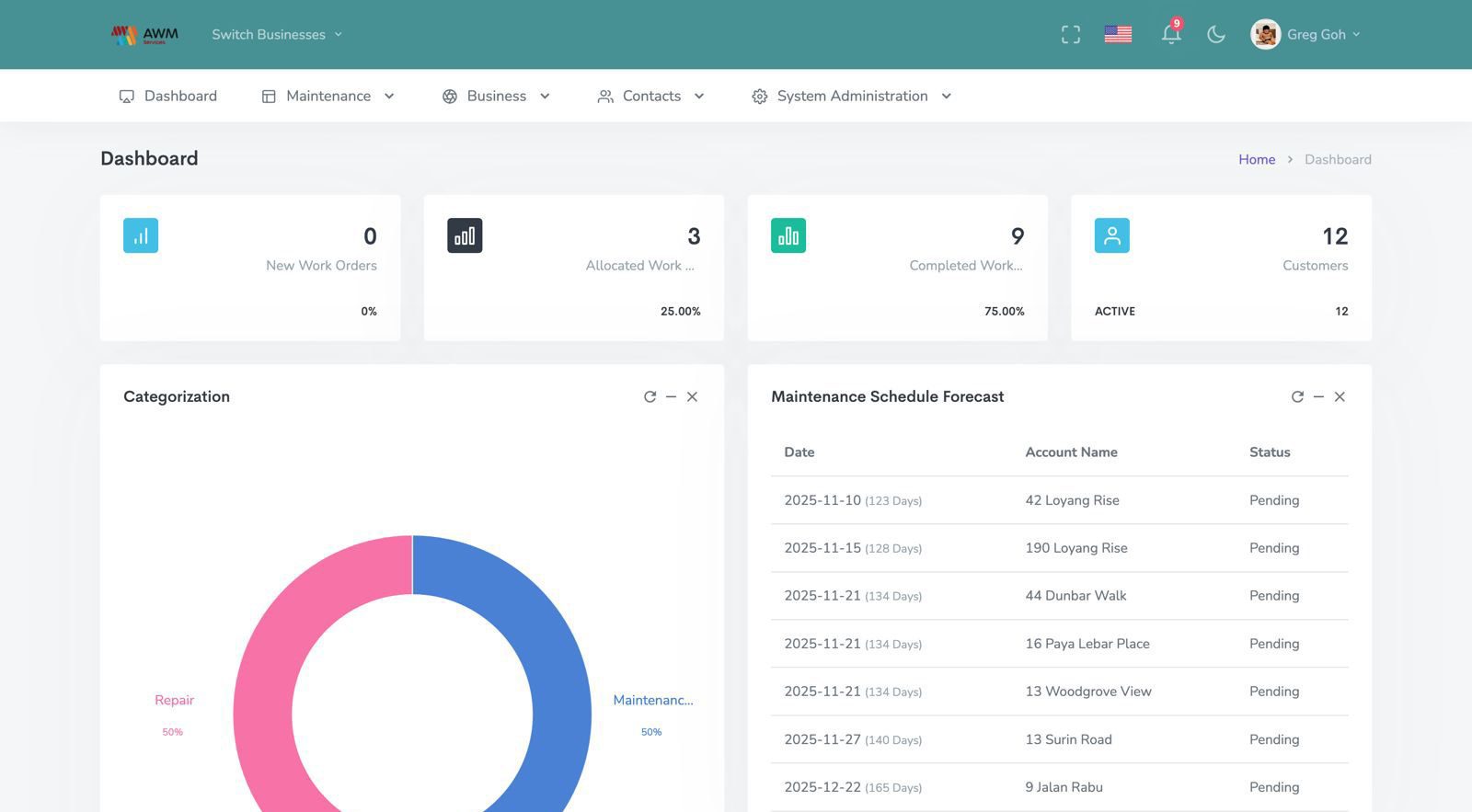The height and width of the screenshot is (812, 1472).
Task: Click the New Work Orders chart icon
Action: [141, 235]
